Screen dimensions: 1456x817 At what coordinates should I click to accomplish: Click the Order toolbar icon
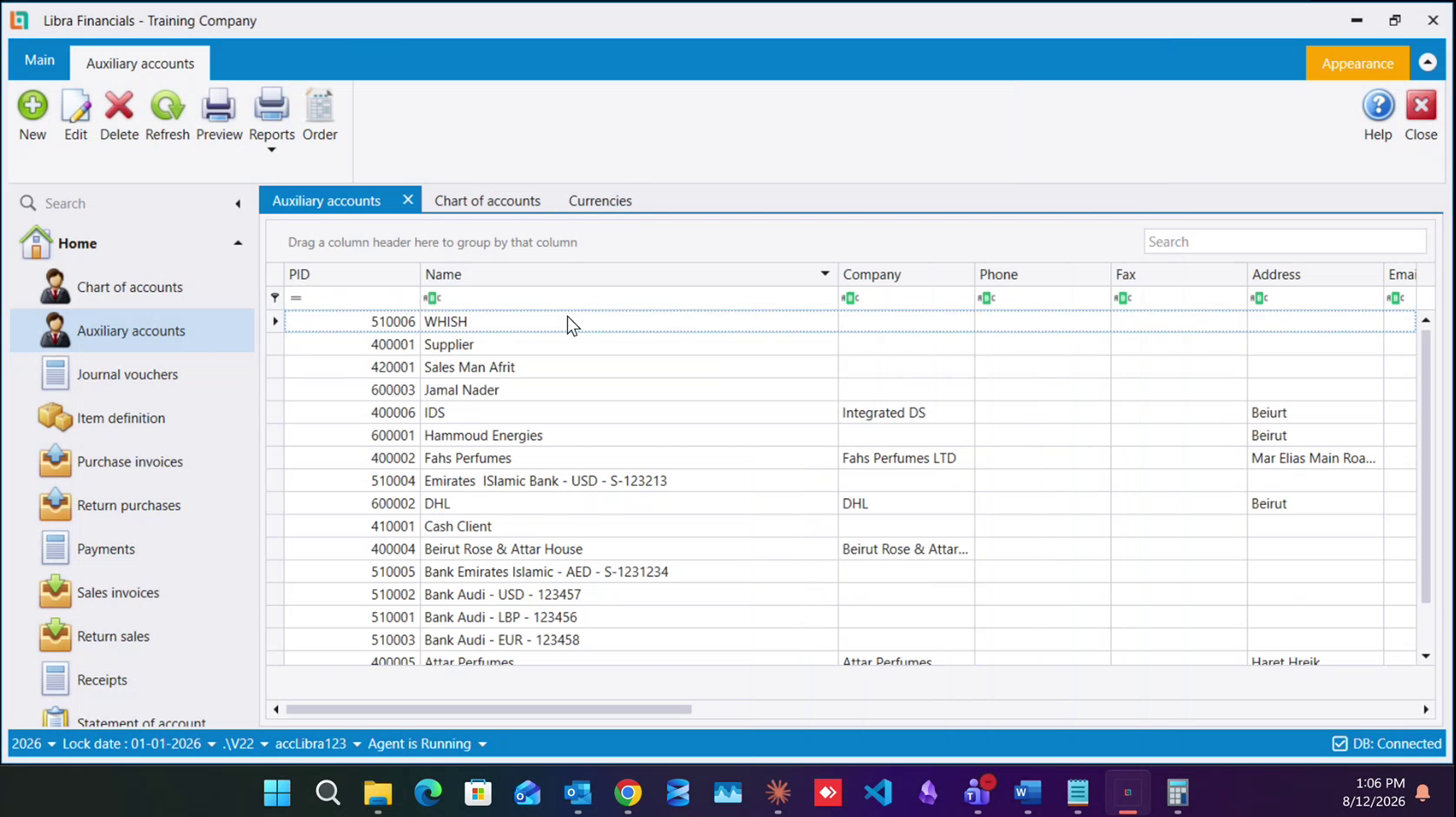[x=320, y=106]
